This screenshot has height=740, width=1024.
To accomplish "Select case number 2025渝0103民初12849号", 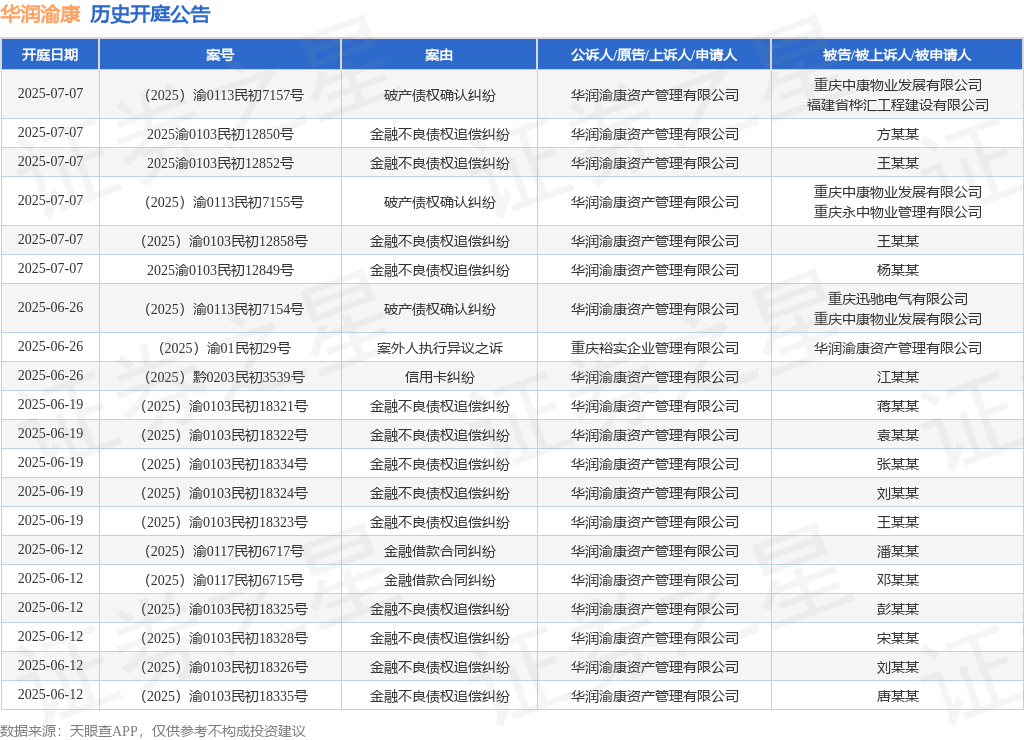I will [220, 270].
